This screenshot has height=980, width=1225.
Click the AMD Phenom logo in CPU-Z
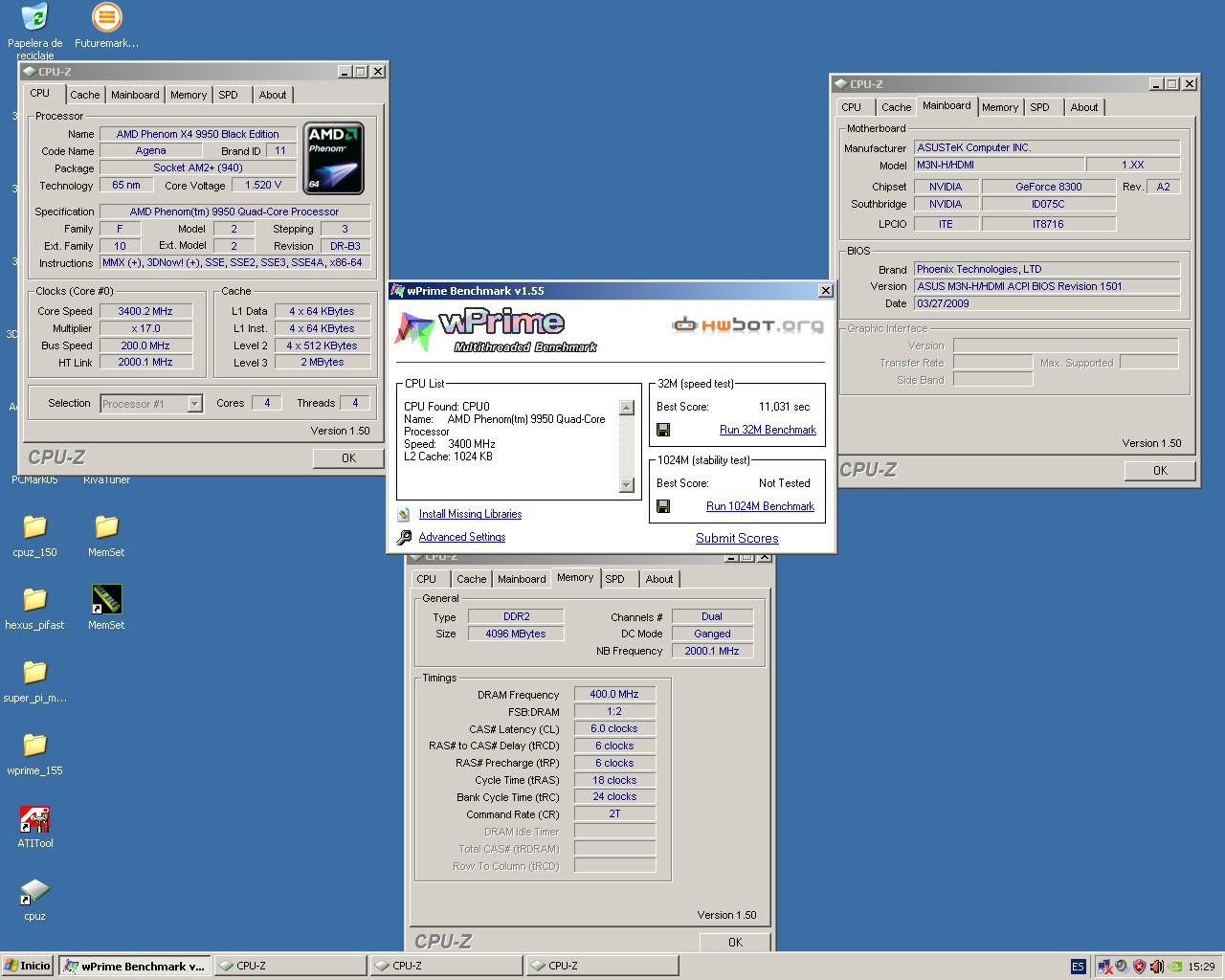[x=333, y=158]
